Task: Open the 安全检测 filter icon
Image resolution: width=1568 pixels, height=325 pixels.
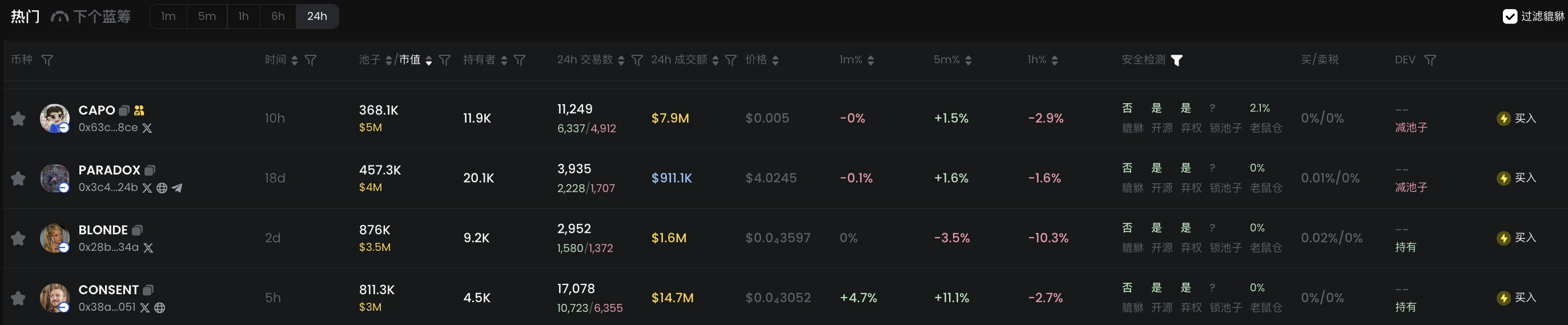Action: point(1177,60)
